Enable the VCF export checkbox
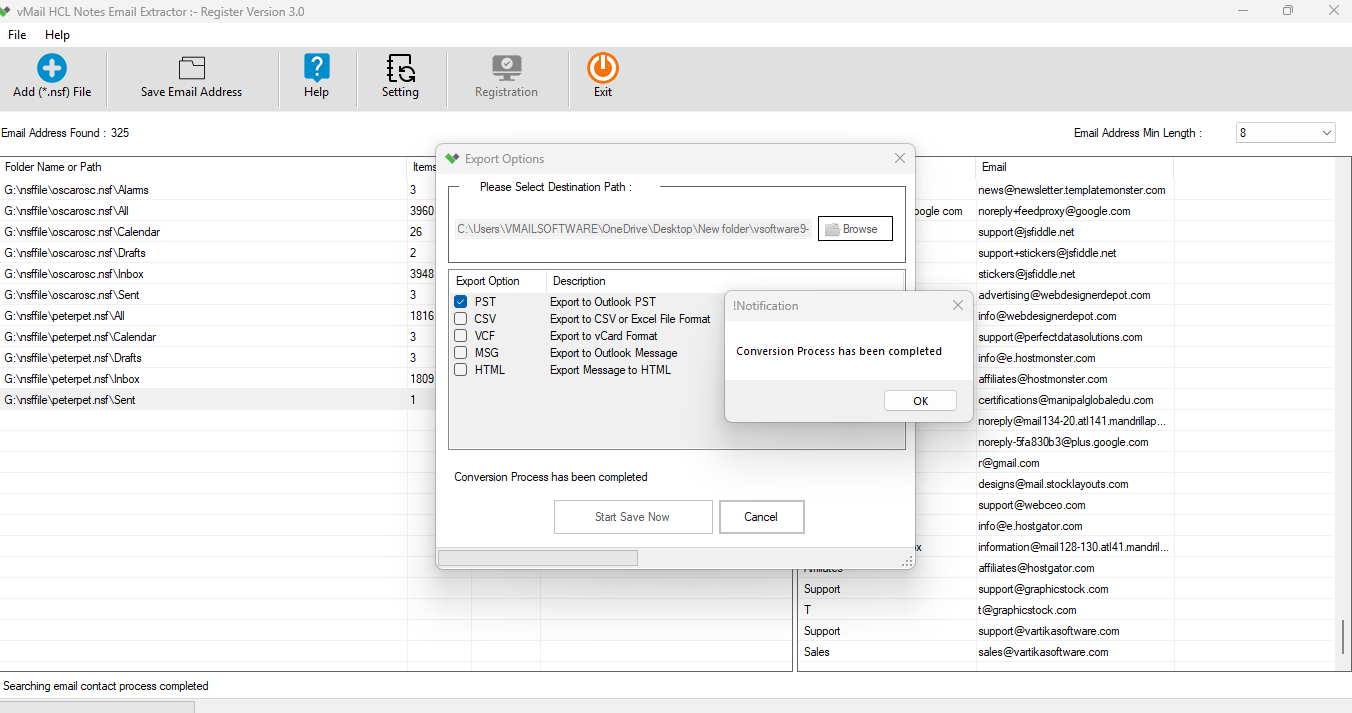Screen dimensions: 1352x713 (x=461, y=336)
